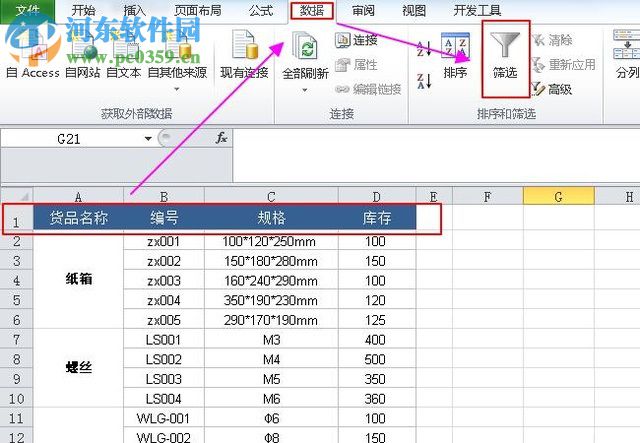This screenshot has width=640, height=443.
Task: Click the 全部刷新 icon
Action: point(305,47)
